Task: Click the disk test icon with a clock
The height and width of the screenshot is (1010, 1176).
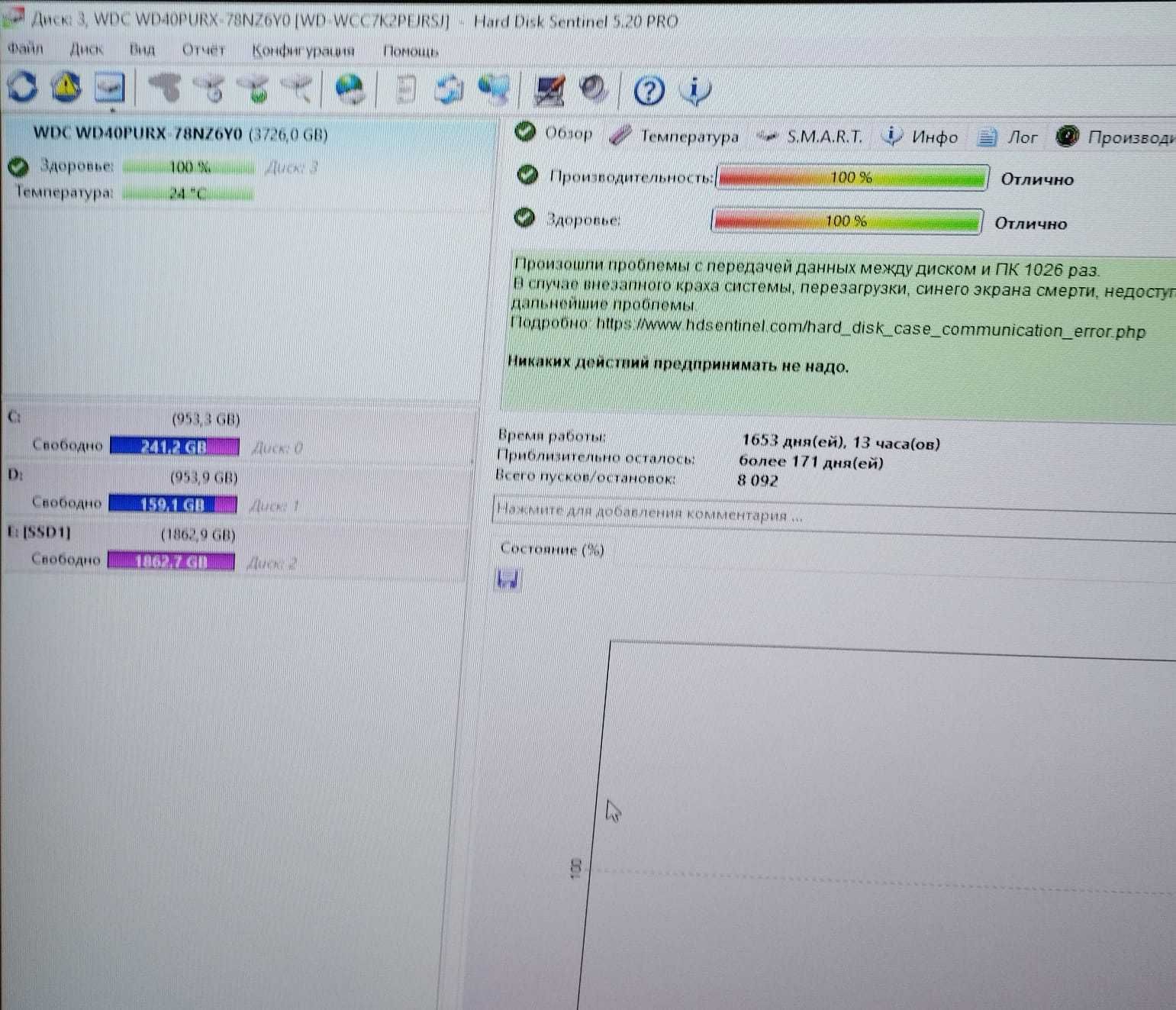Action: [x=209, y=89]
